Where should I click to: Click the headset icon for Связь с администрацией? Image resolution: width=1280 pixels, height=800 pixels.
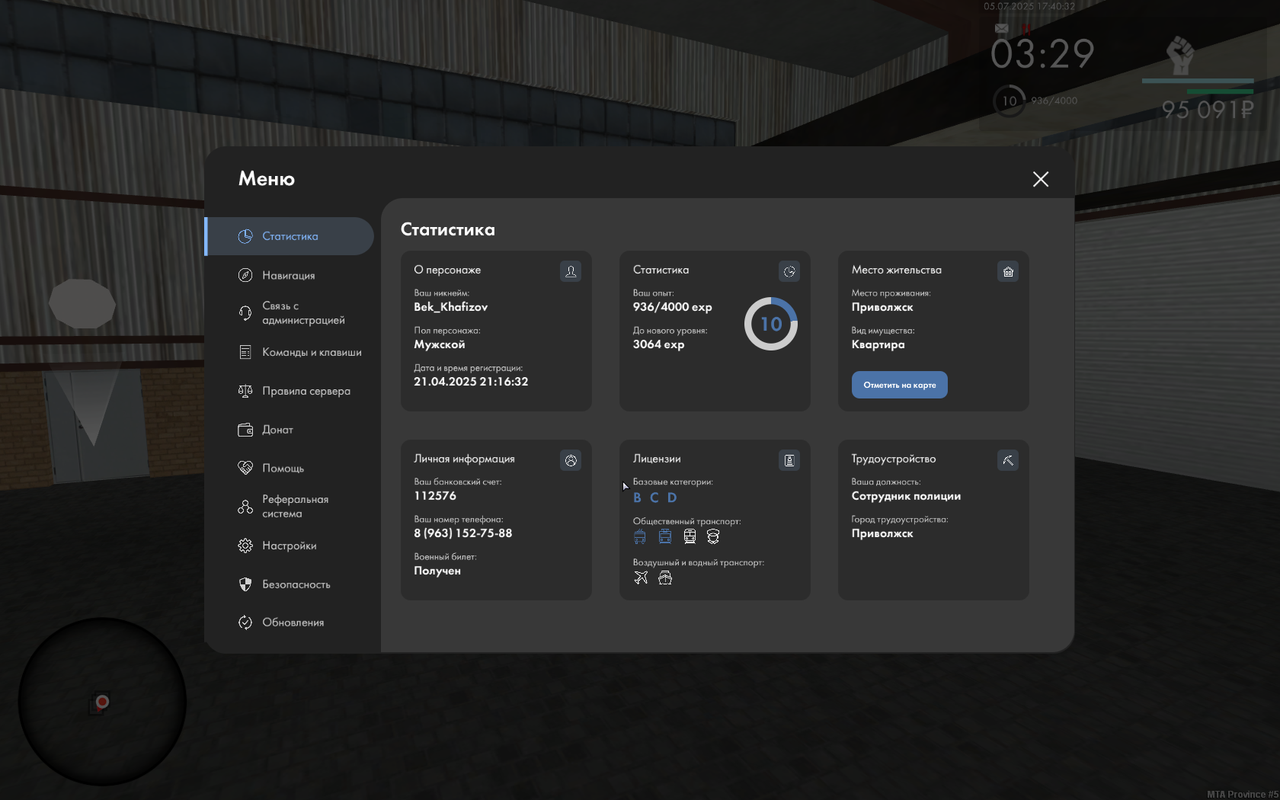(245, 313)
